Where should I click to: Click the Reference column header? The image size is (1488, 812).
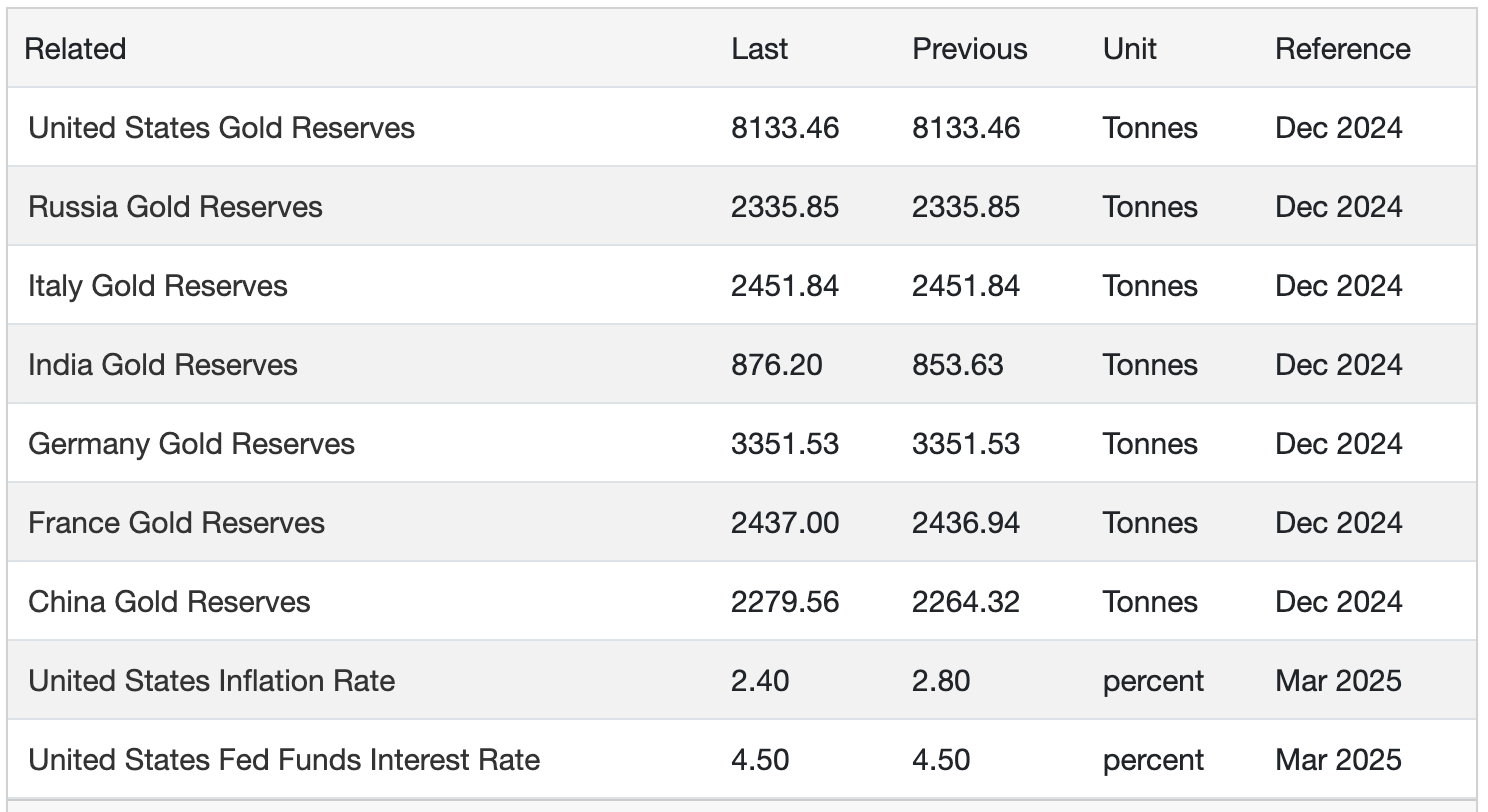[1342, 49]
